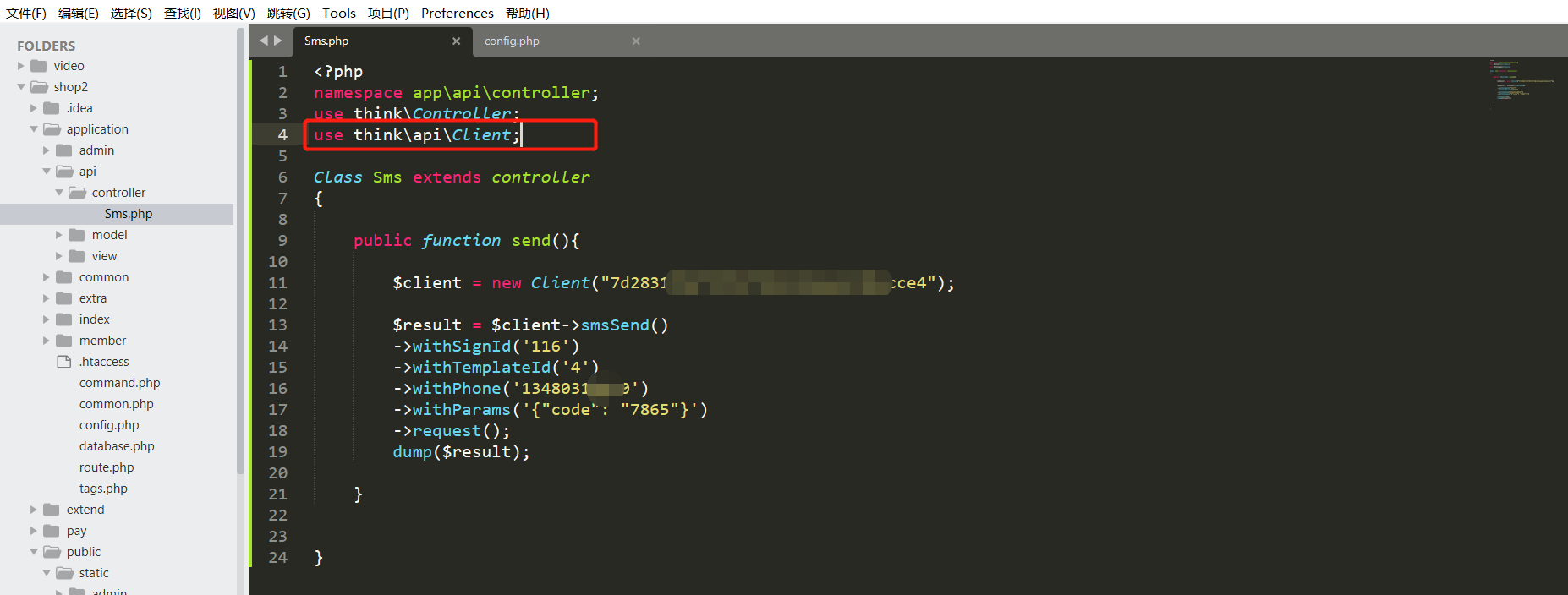Click the .htaccess file icon
This screenshot has height=595, width=1568.
click(x=64, y=362)
